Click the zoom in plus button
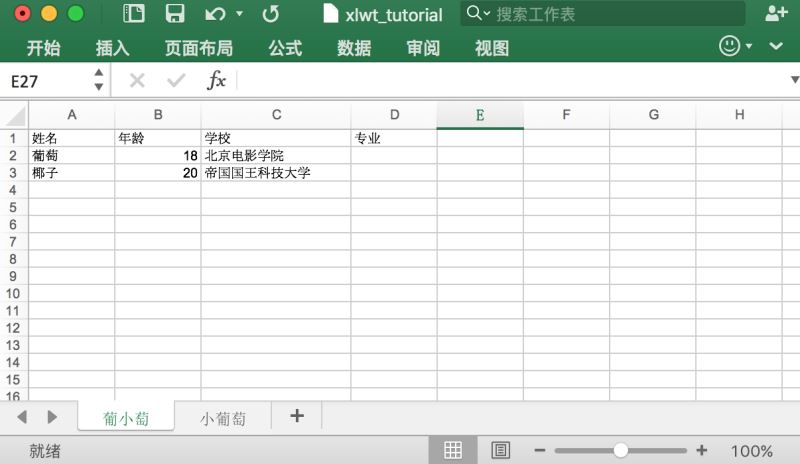800x464 pixels. tap(702, 450)
